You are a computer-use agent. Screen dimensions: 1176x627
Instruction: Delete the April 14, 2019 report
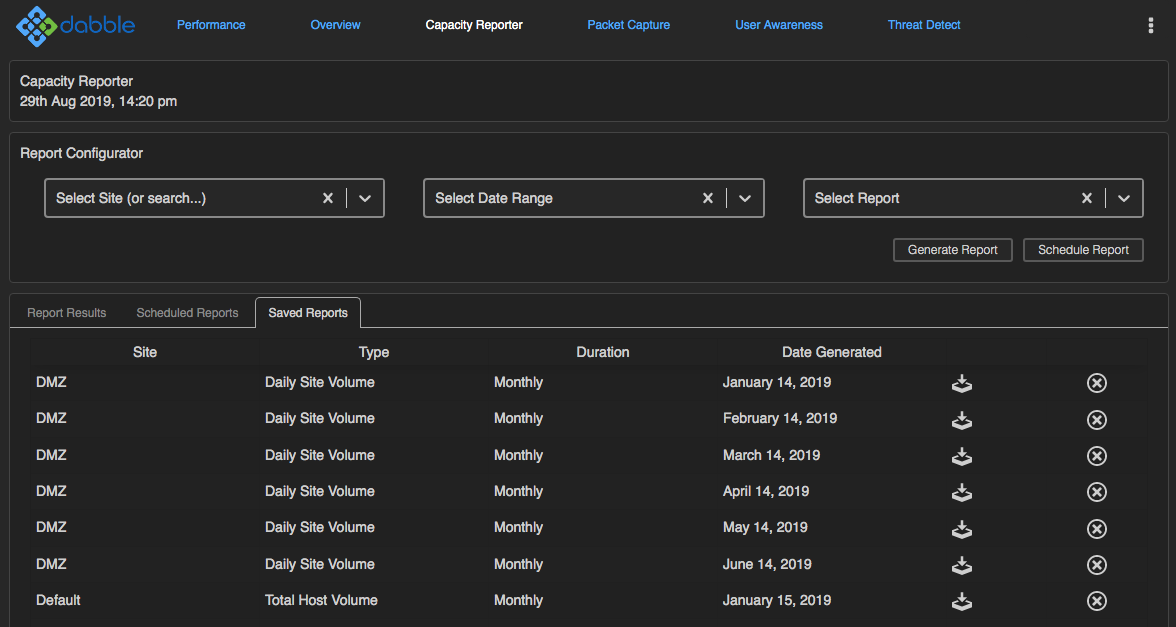[1096, 492]
